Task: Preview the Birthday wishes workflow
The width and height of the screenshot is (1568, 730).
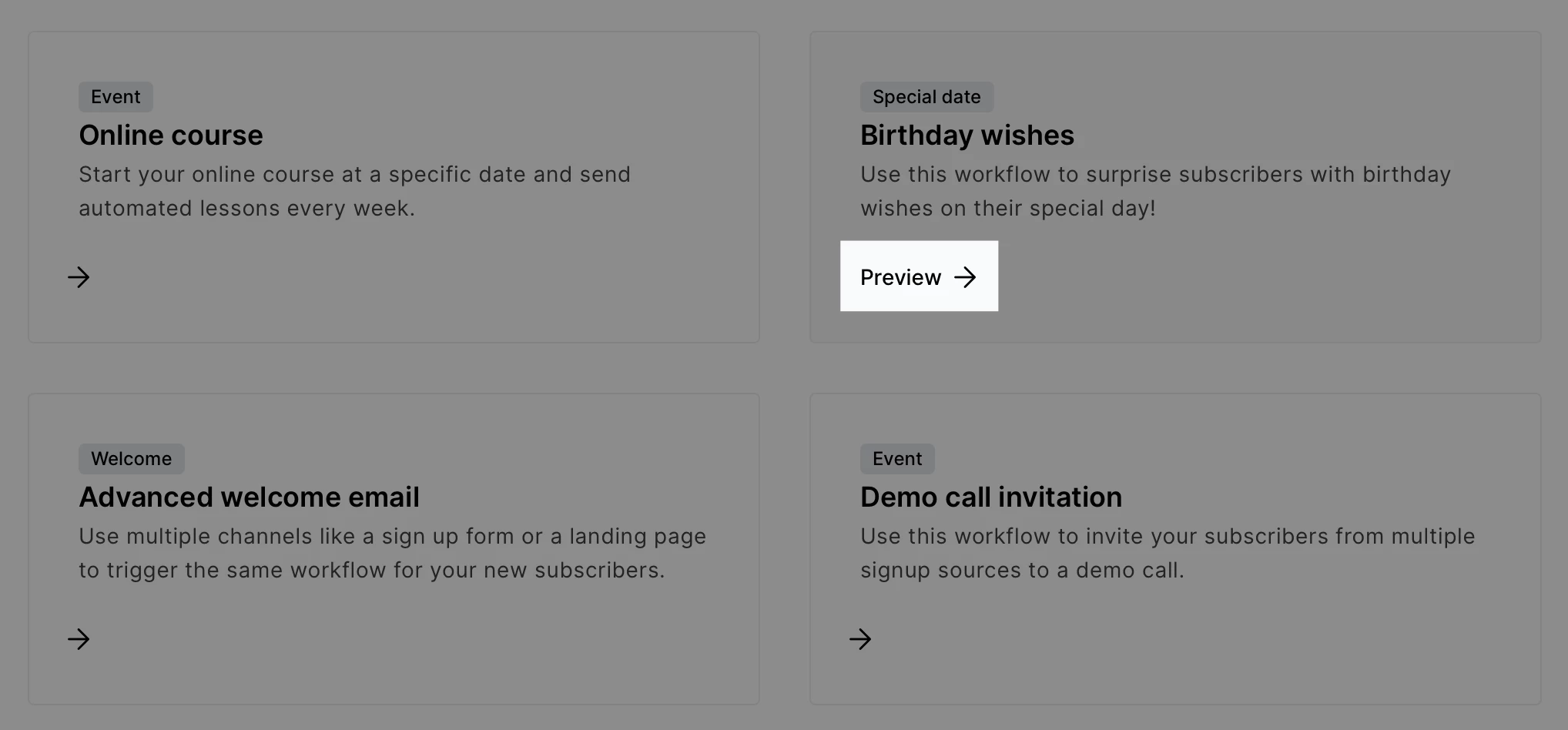Action: [x=901, y=277]
